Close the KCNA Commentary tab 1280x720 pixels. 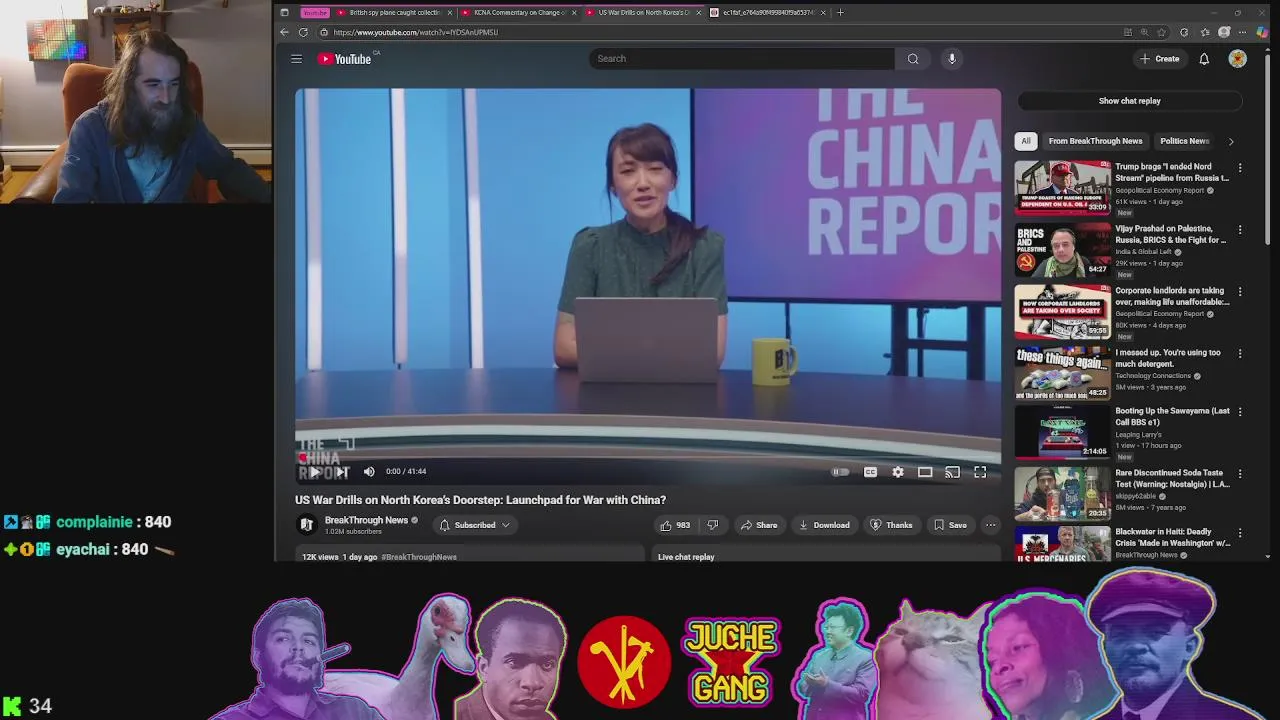[574, 12]
